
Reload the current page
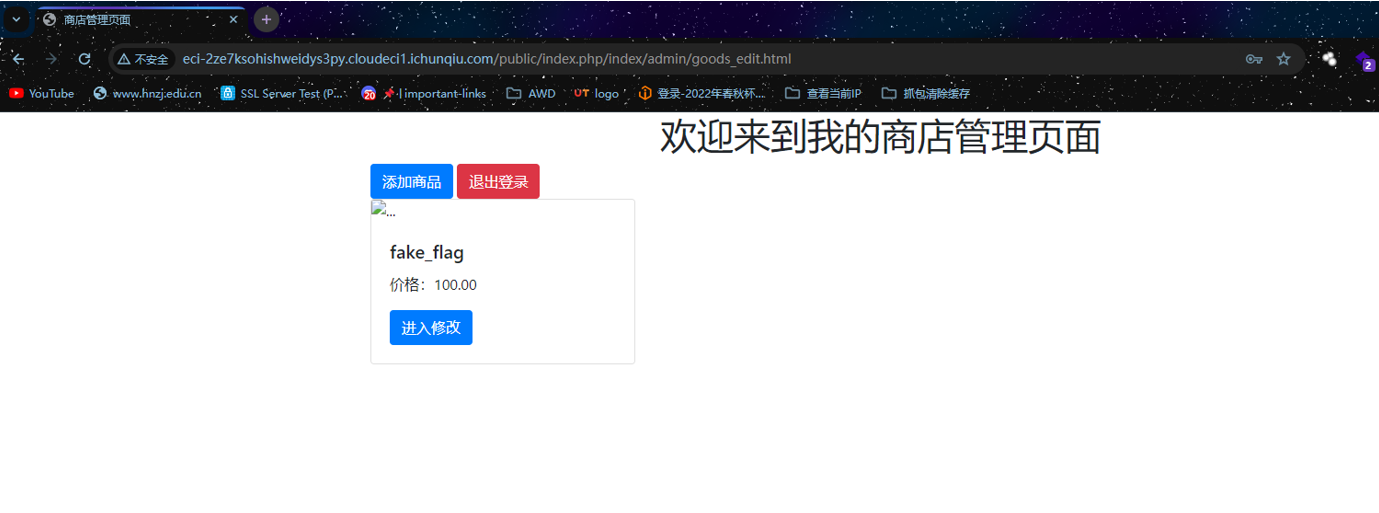(x=85, y=59)
